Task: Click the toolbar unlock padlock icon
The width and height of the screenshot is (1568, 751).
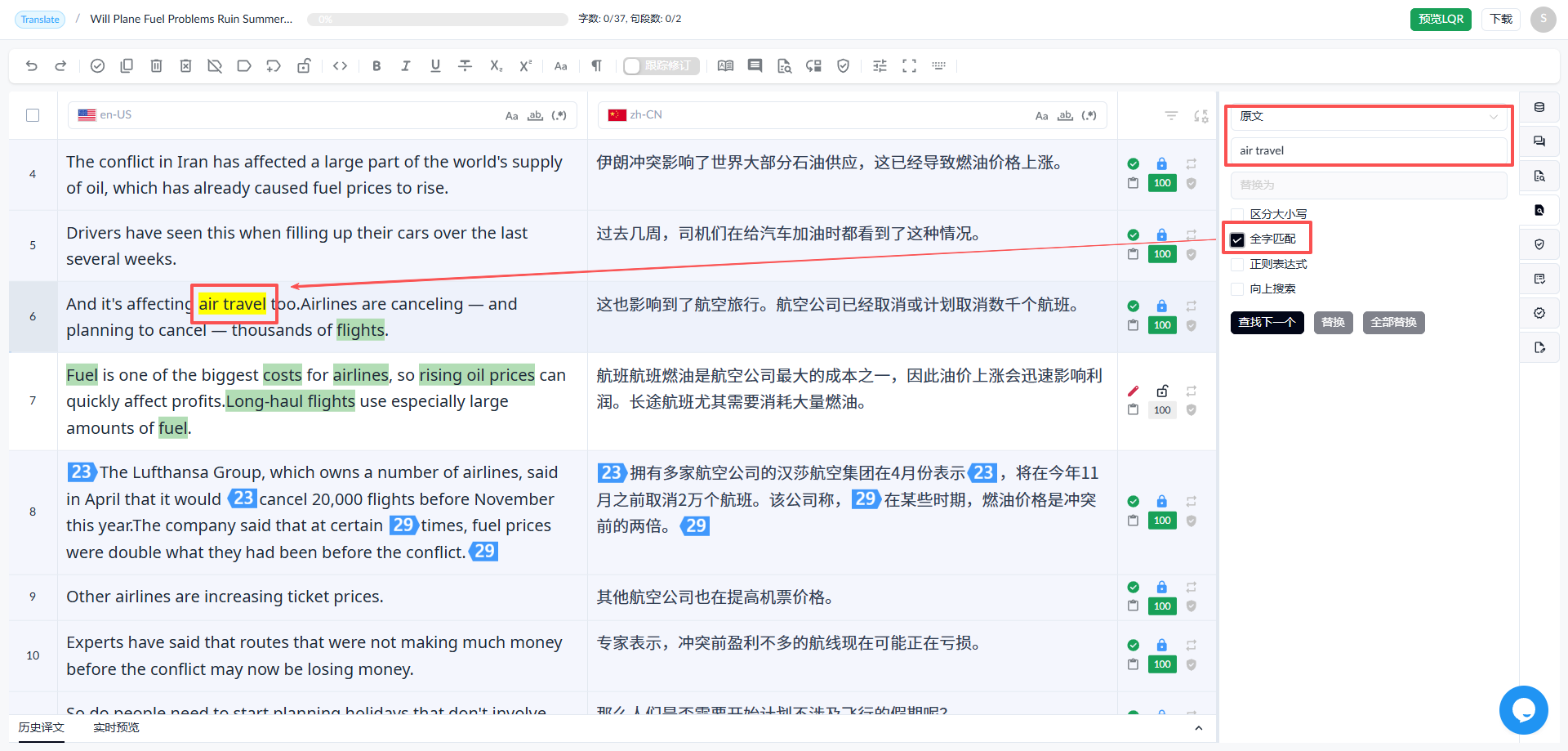Action: (304, 66)
